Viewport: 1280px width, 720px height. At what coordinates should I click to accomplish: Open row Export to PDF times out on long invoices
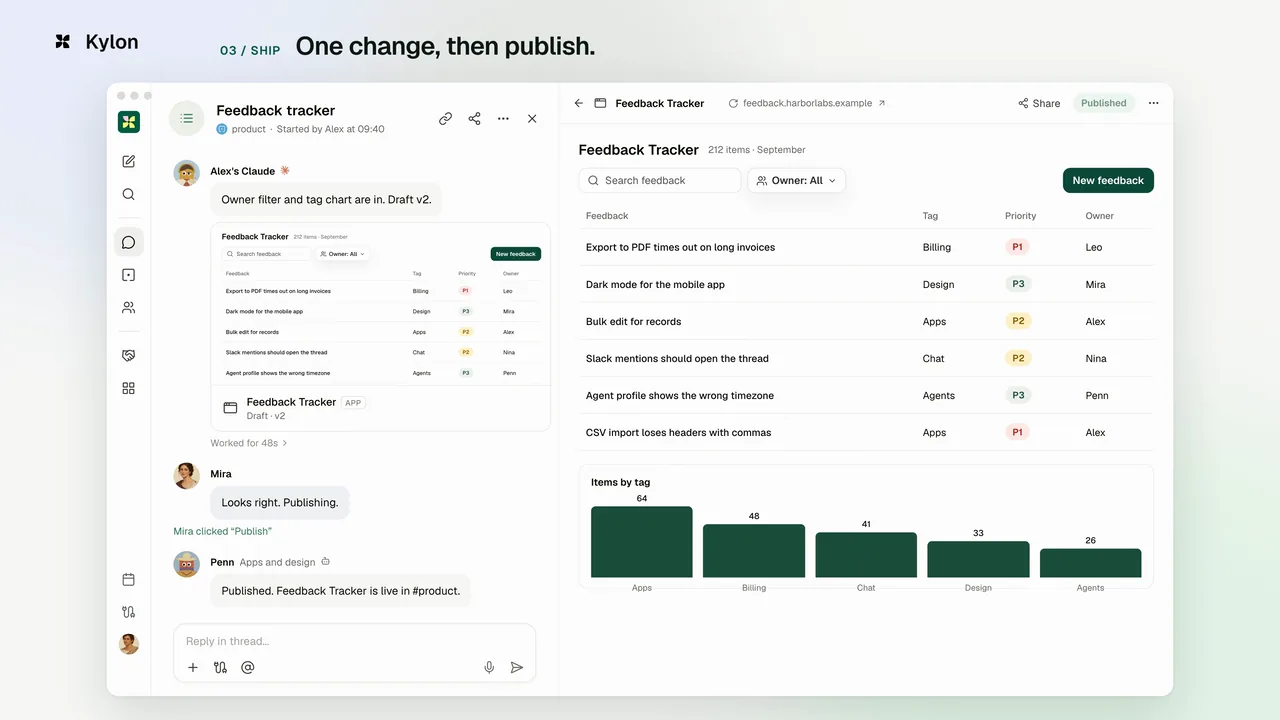[866, 247]
